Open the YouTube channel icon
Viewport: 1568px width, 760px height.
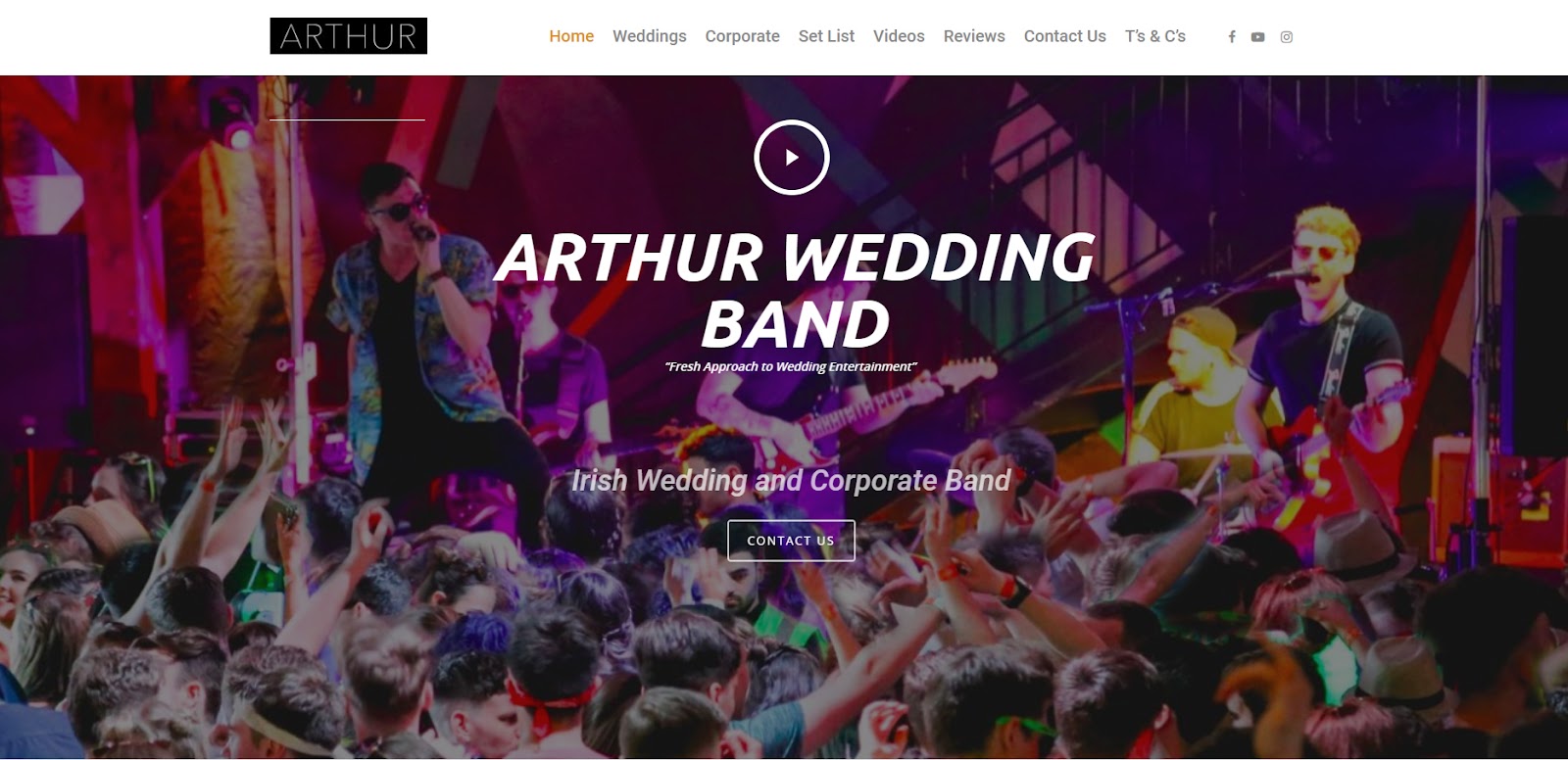(1257, 37)
